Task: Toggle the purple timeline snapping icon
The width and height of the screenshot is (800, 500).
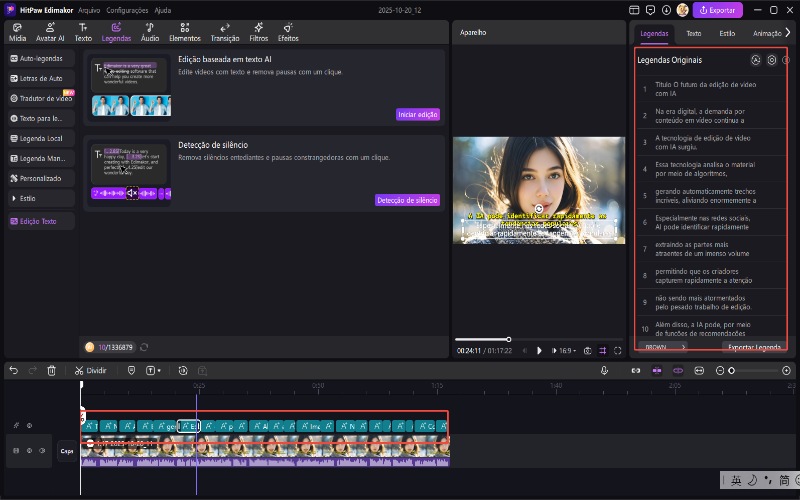Action: coord(657,370)
